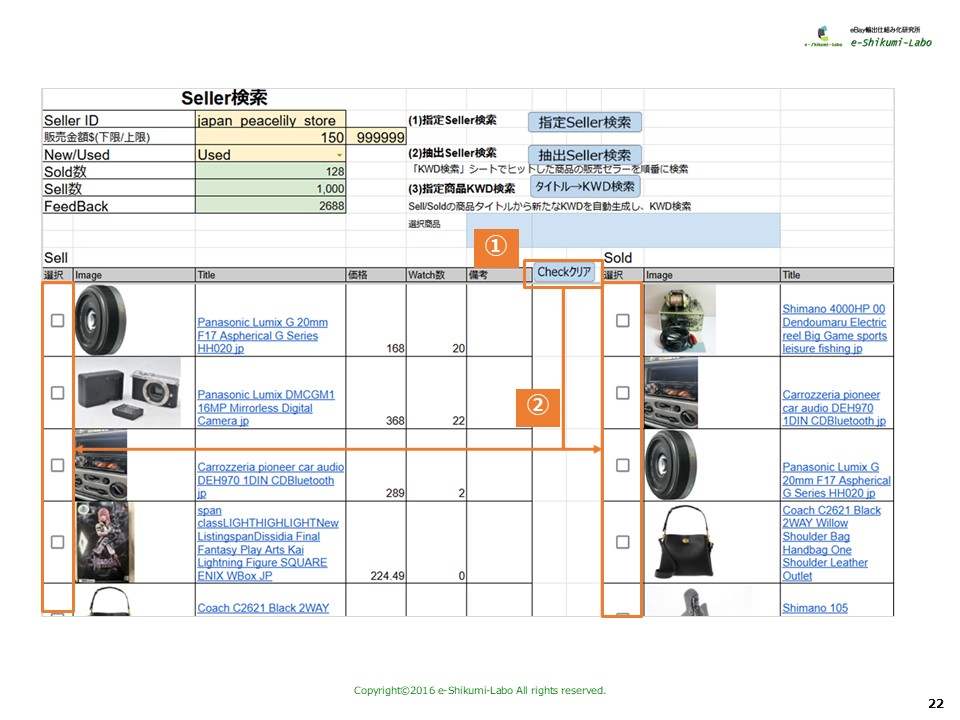This screenshot has width=960, height=720.
Task: Open Sold link Panasonic Lumix G 20mm F17
Action: (836, 480)
